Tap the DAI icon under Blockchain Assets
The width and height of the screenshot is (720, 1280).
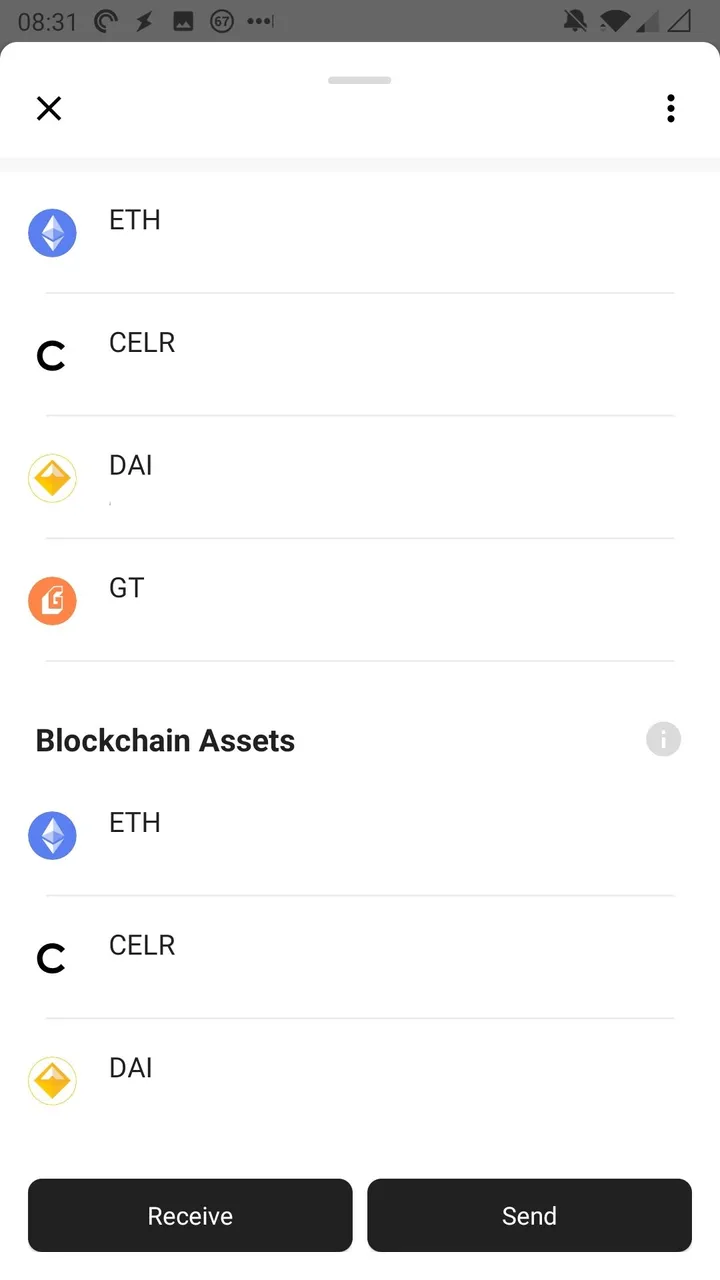52,1081
